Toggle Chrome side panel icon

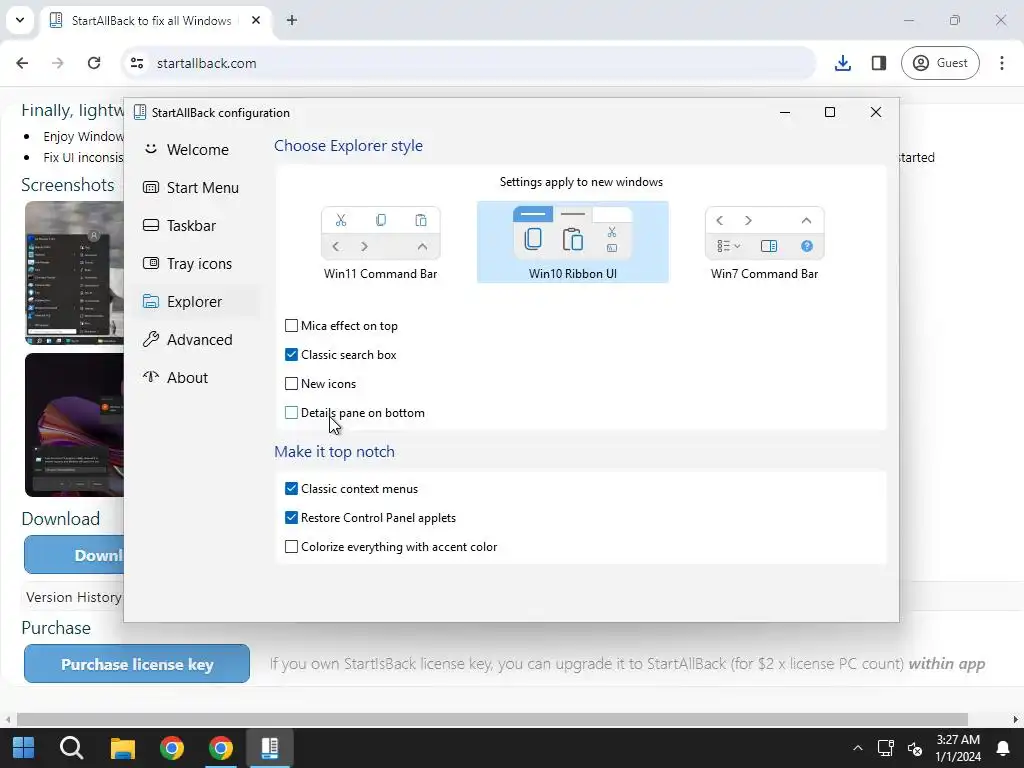[x=879, y=63]
